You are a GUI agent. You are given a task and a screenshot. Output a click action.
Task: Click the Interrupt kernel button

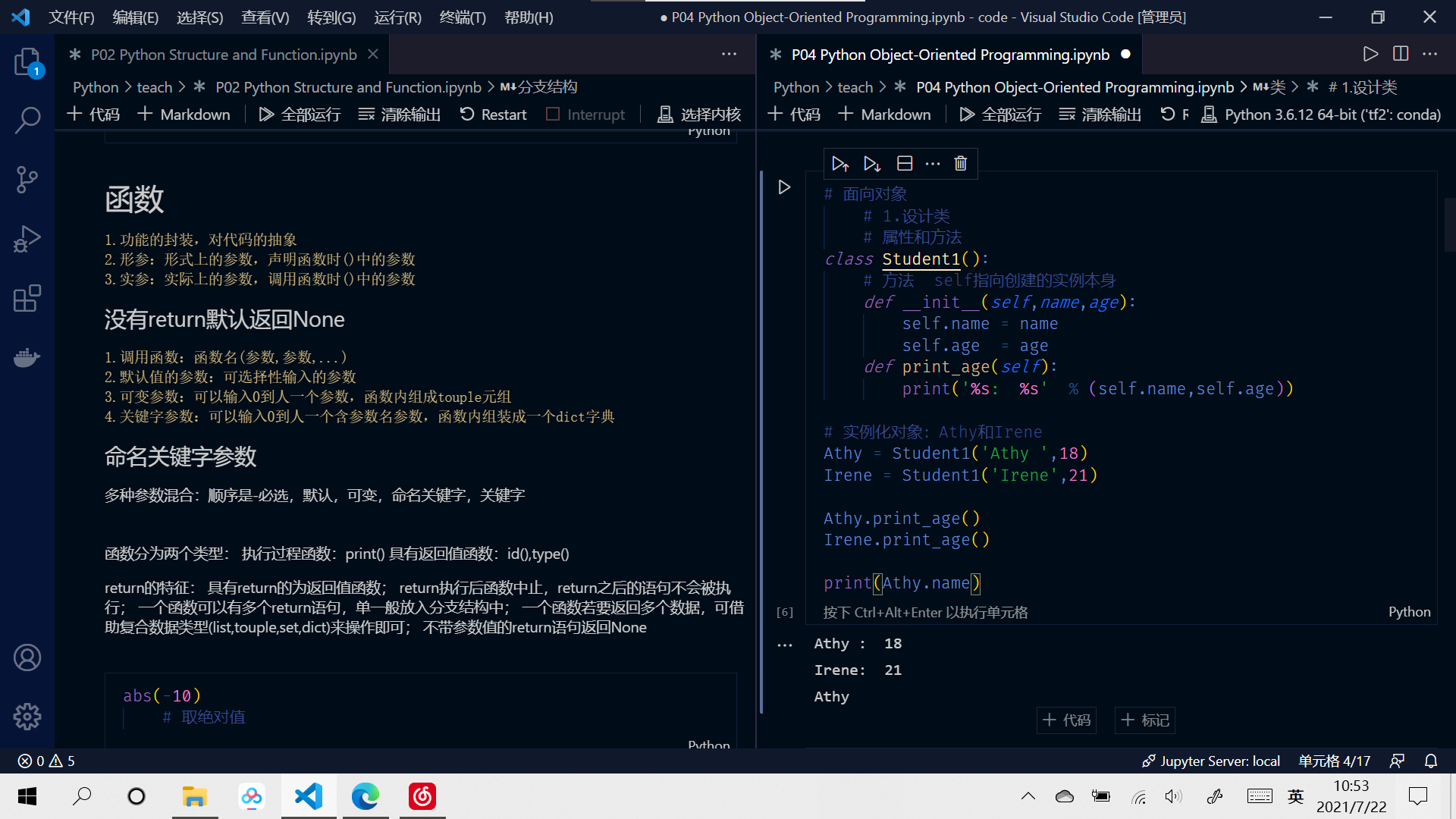pyautogui.click(x=585, y=115)
